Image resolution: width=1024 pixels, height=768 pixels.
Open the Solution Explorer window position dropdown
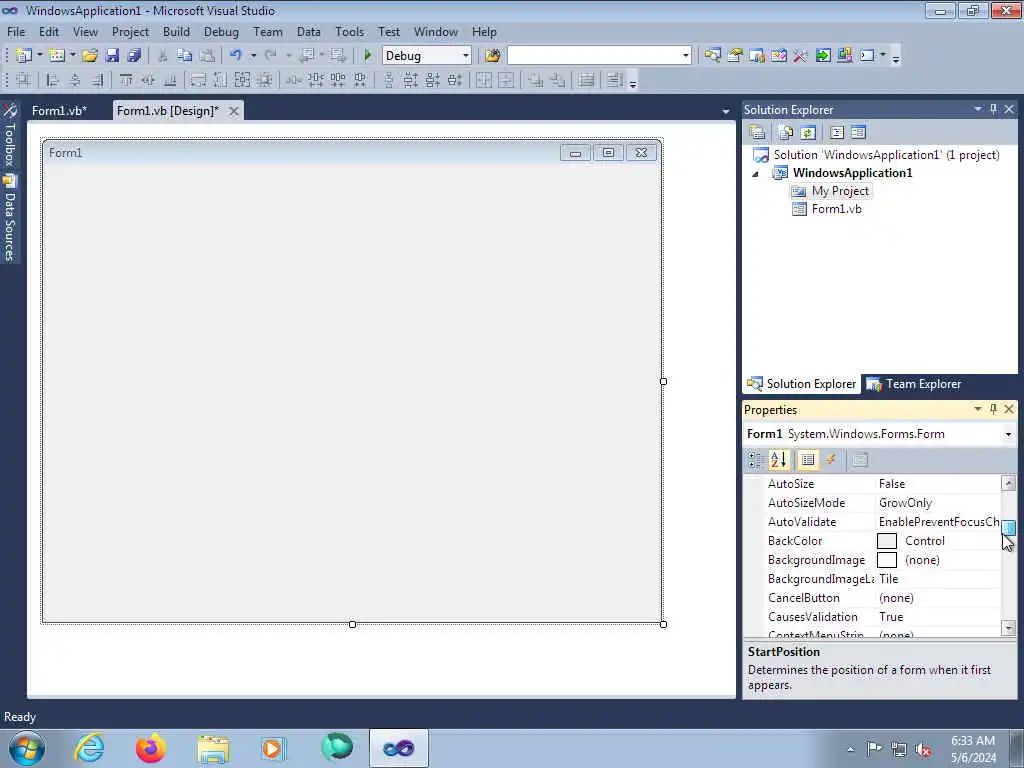pyautogui.click(x=978, y=109)
